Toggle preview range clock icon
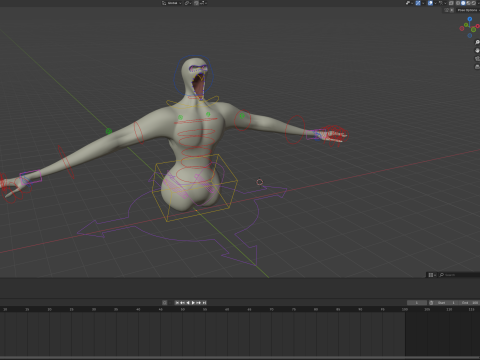Image resolution: width=480 pixels, height=360 pixels. [431, 303]
